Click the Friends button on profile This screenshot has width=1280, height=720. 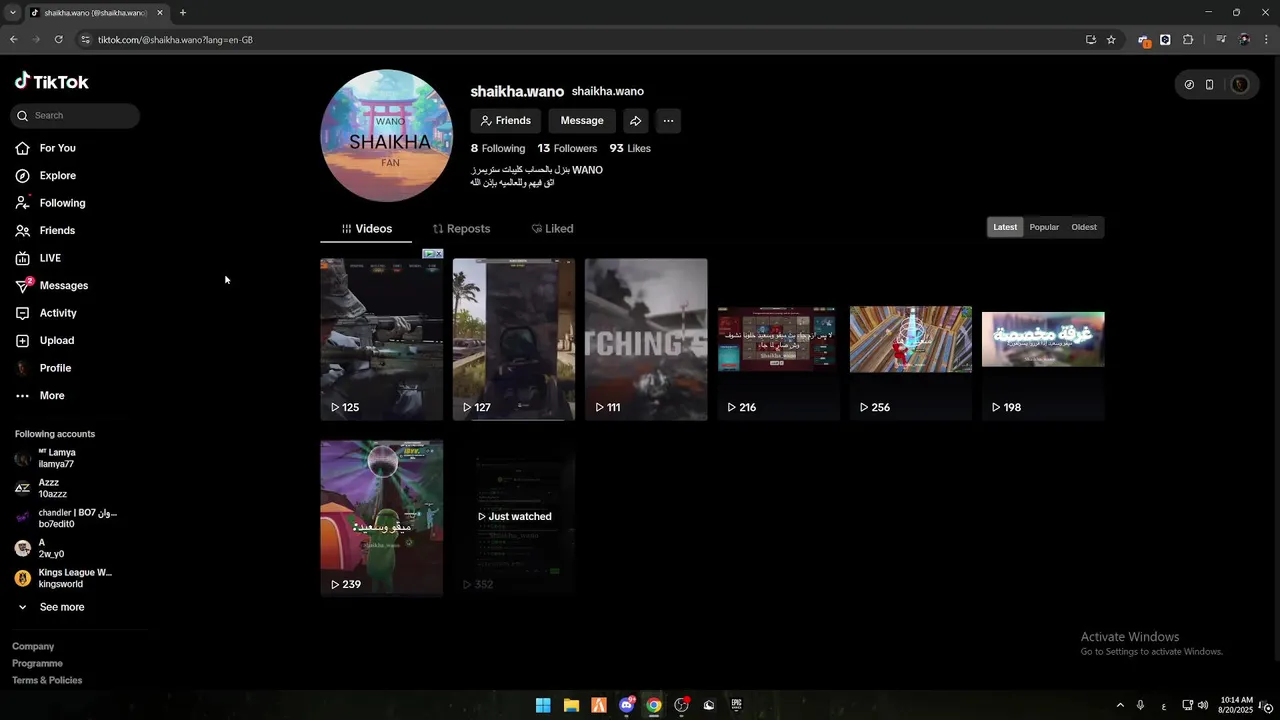(506, 121)
